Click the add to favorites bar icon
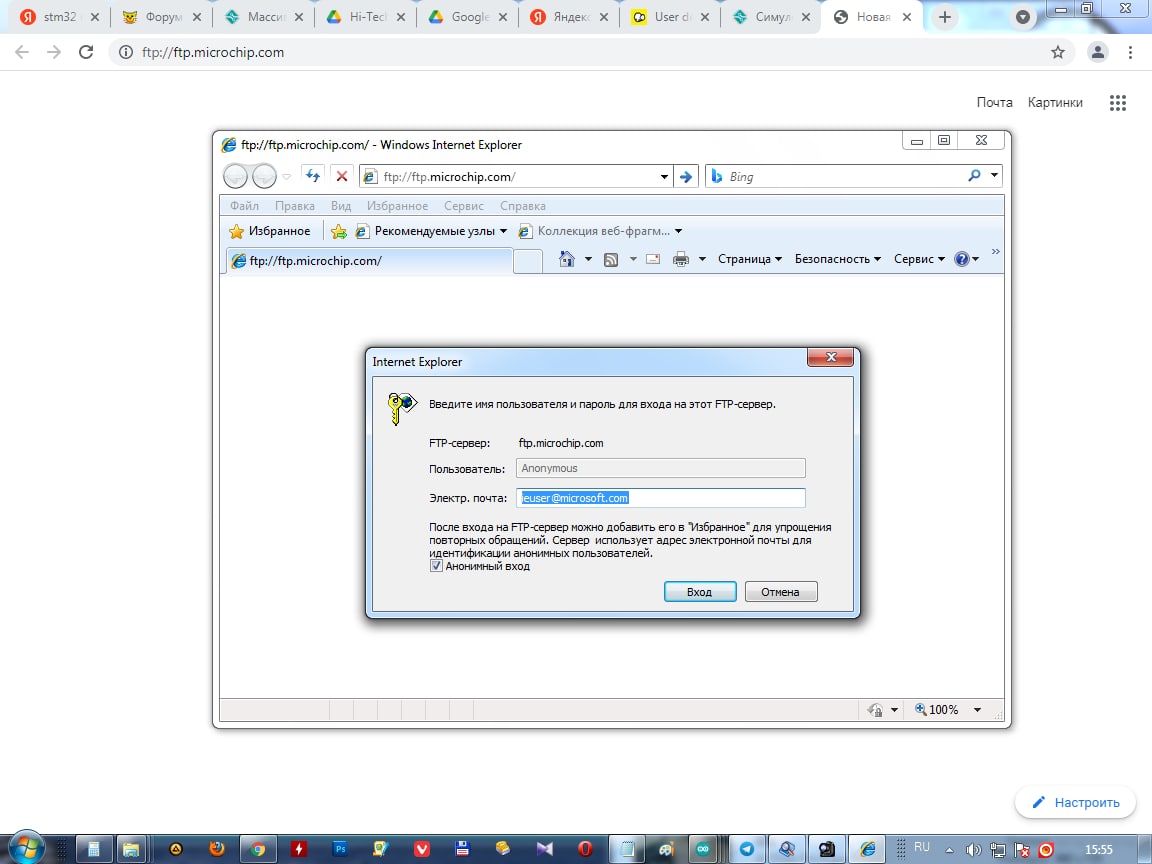The width and height of the screenshot is (1152, 864). click(339, 231)
